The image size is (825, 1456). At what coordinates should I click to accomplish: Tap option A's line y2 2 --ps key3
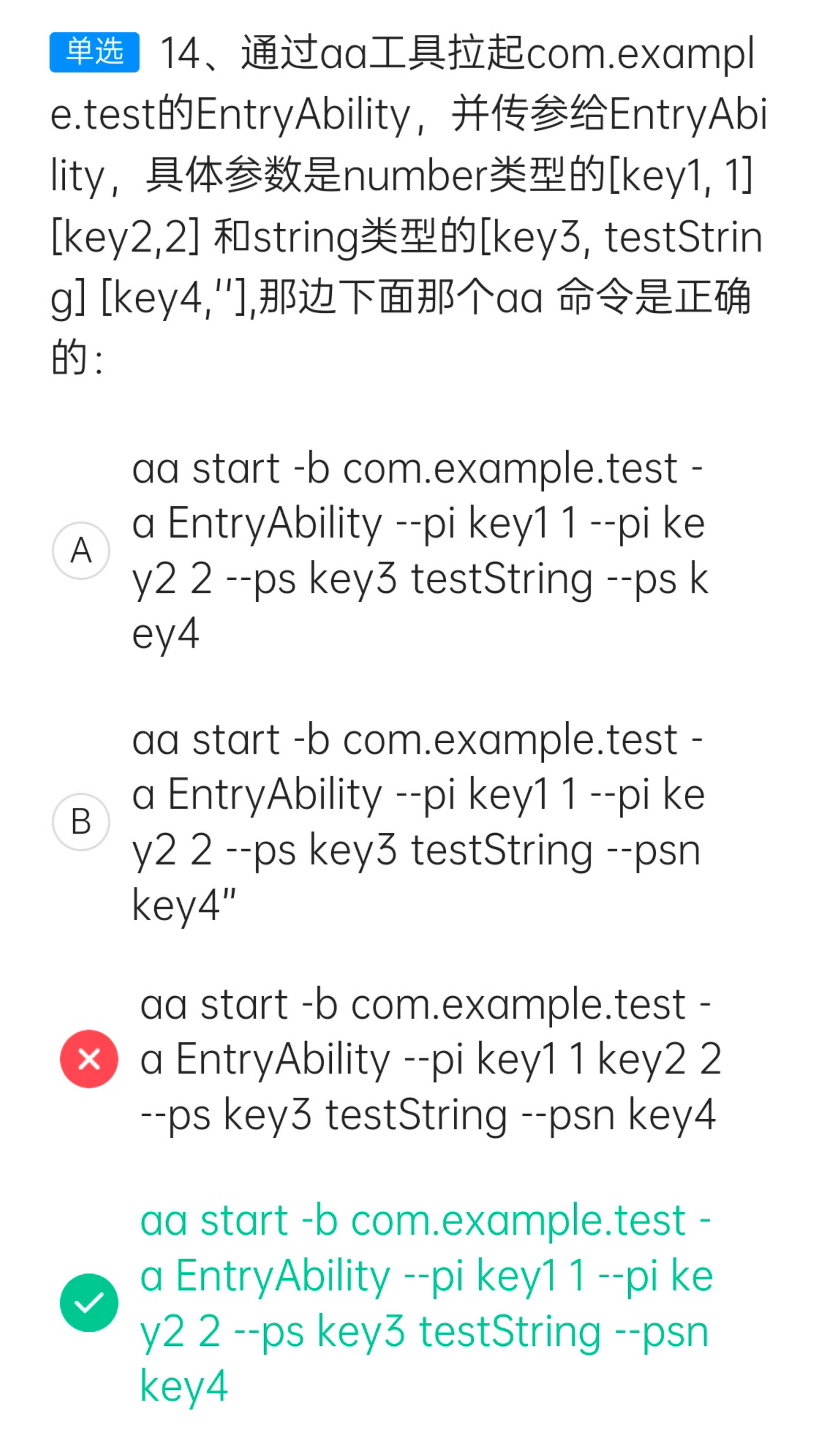tap(420, 579)
